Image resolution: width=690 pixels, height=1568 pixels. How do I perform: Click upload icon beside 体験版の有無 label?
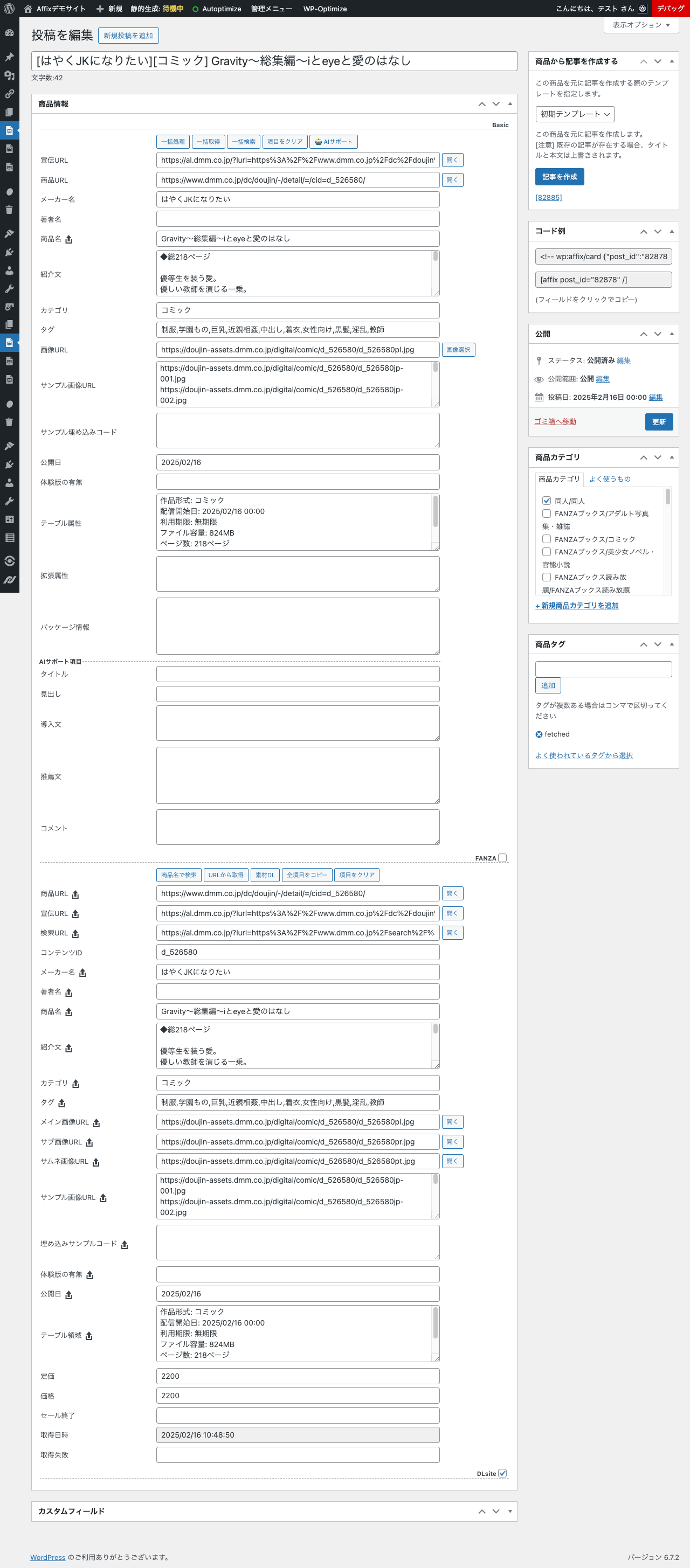89,1275
